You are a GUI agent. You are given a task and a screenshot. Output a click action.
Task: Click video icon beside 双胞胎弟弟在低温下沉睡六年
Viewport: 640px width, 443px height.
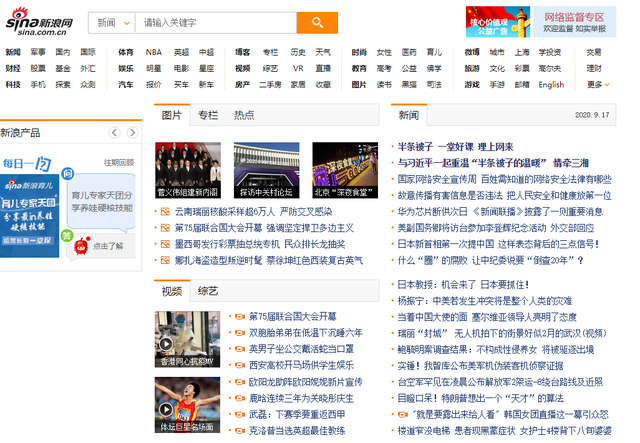(240, 333)
